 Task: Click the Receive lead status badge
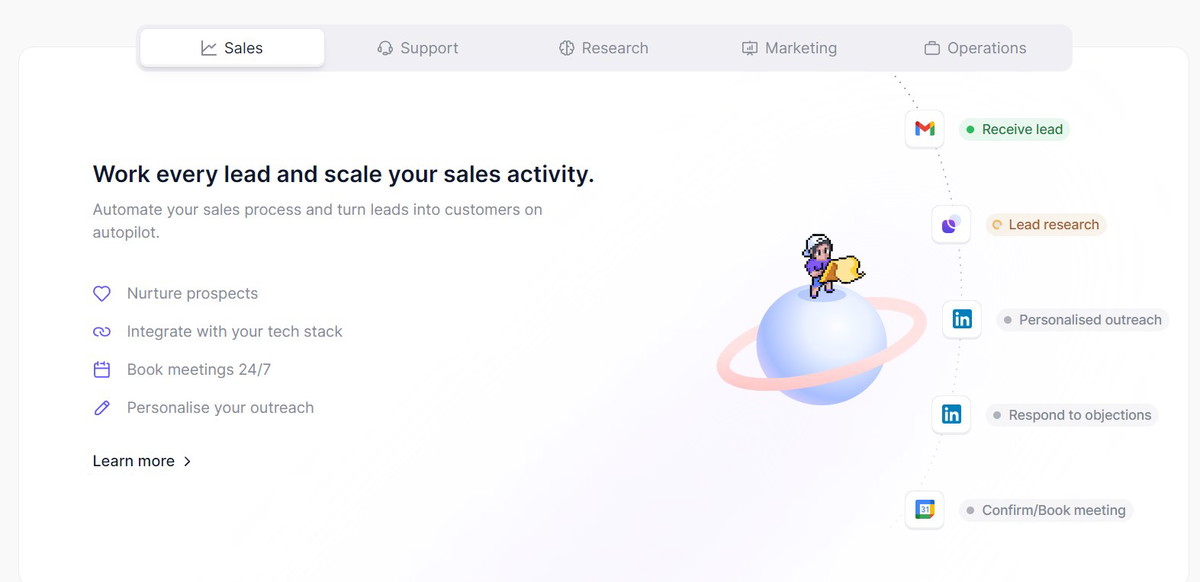[x=1014, y=129]
